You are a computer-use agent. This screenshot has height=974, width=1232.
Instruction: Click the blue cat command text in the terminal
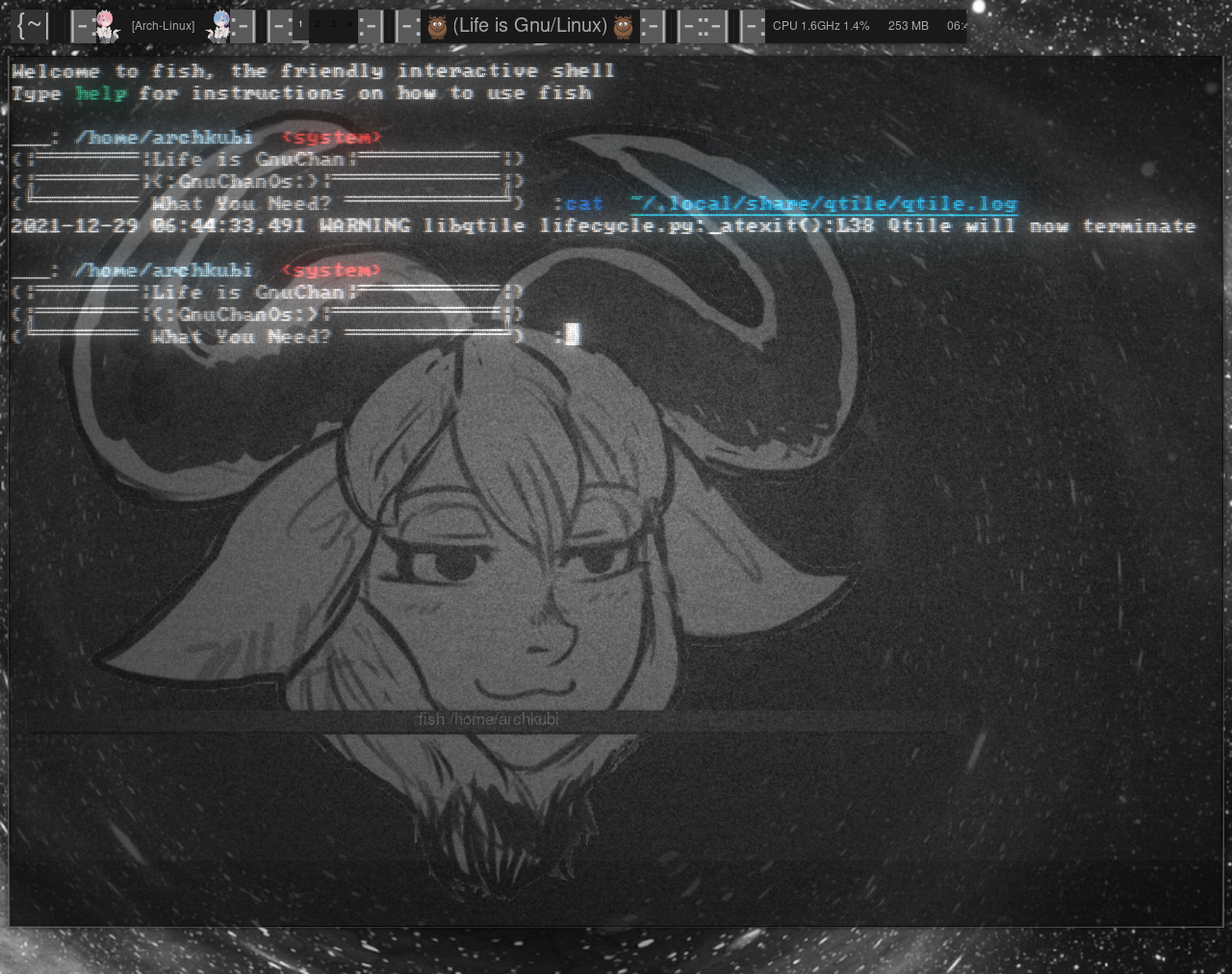pyautogui.click(x=584, y=204)
